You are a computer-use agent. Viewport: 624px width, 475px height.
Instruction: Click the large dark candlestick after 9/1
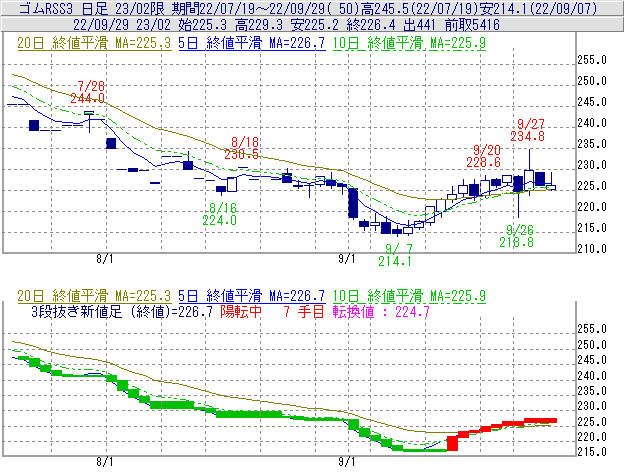[x=353, y=203]
